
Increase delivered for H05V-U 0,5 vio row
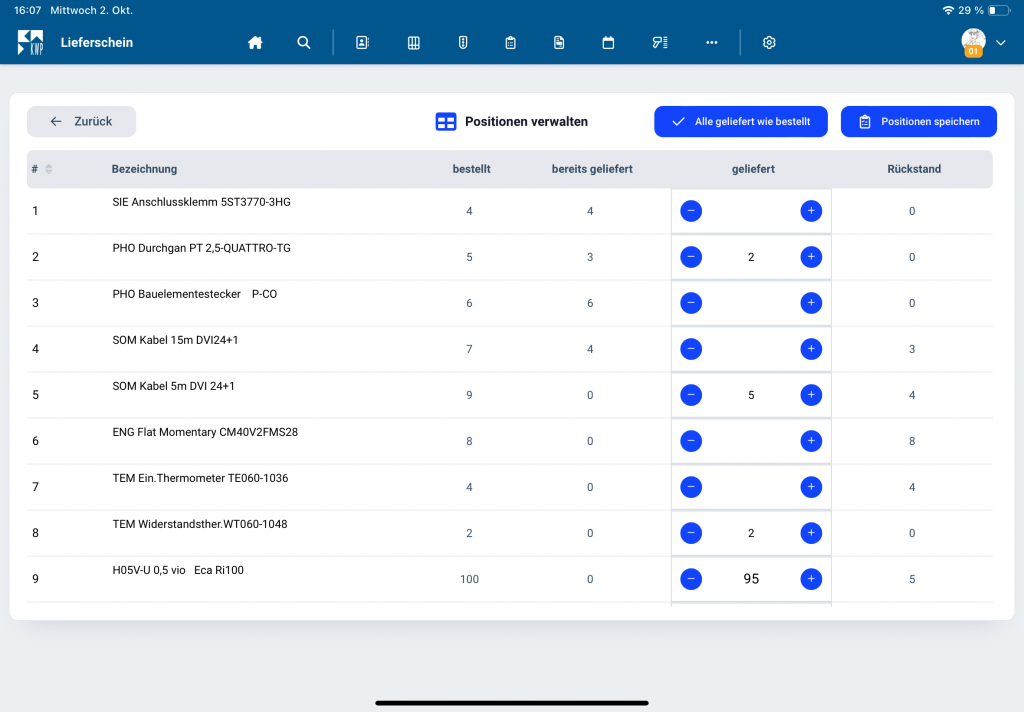[x=811, y=579]
